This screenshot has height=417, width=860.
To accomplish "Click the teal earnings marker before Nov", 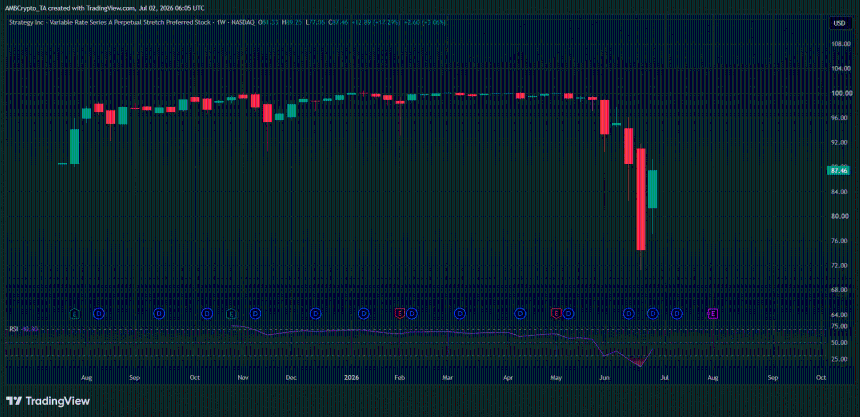I will [x=231, y=313].
